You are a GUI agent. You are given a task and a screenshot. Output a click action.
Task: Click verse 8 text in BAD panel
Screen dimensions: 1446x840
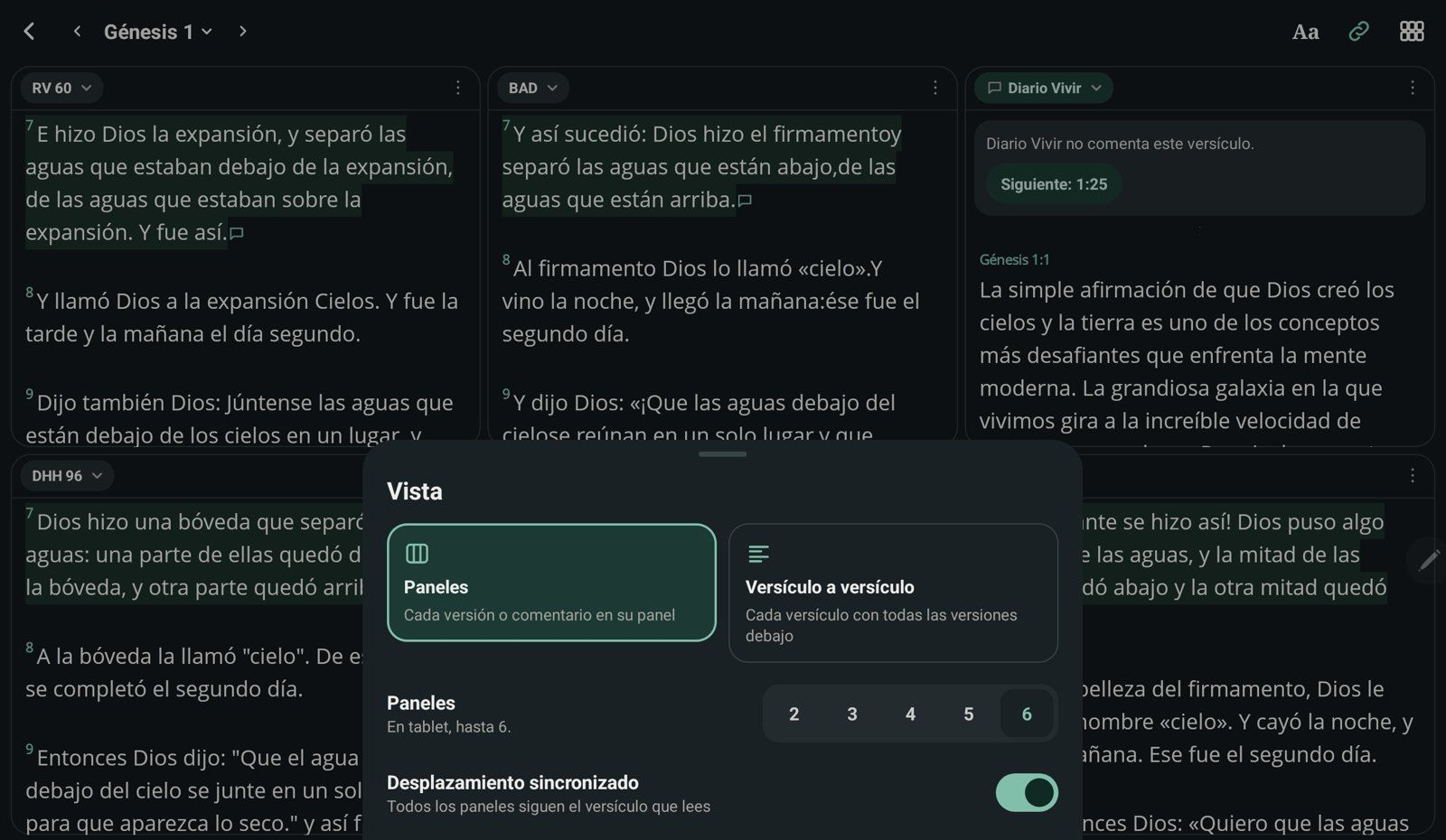[x=710, y=301]
